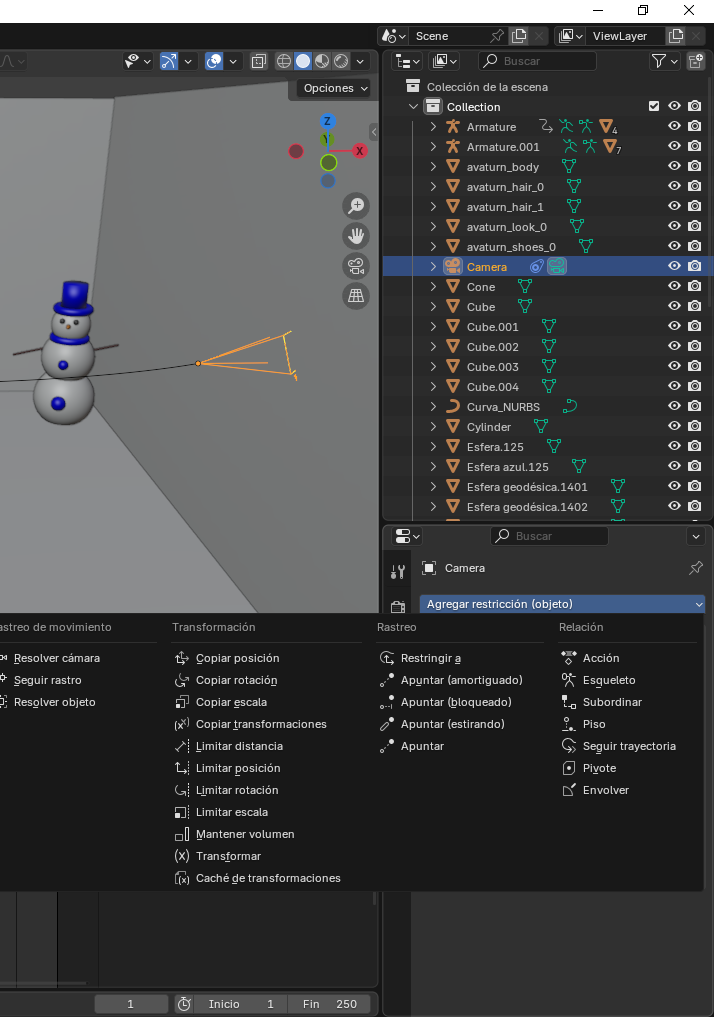Hide Cylinder in viewport

click(674, 426)
